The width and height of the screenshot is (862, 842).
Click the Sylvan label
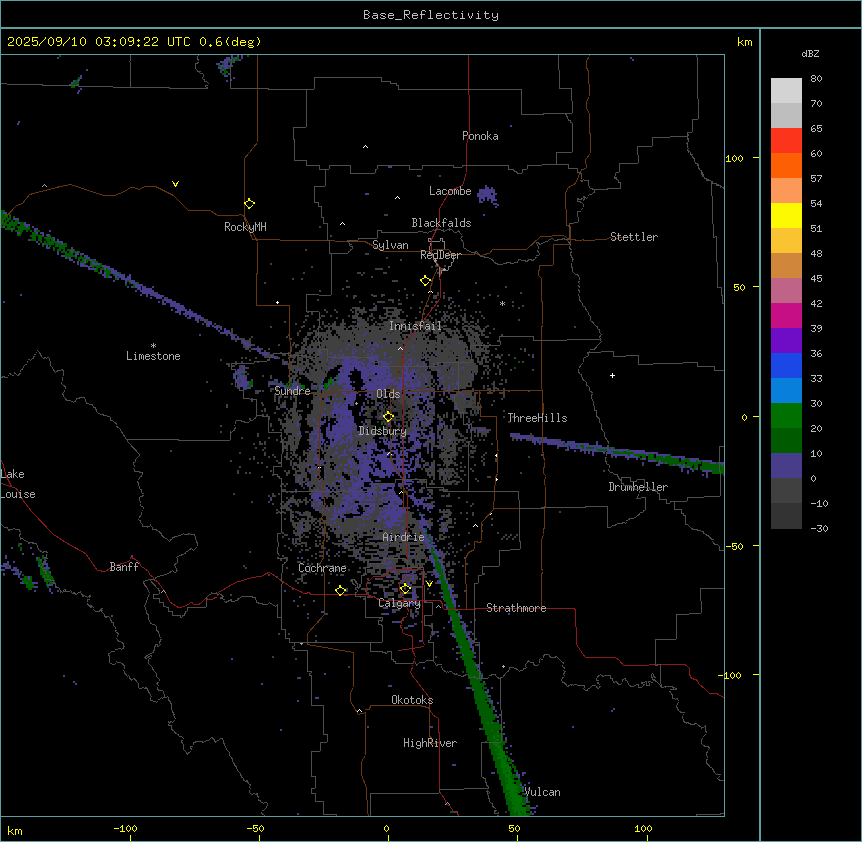pos(390,245)
